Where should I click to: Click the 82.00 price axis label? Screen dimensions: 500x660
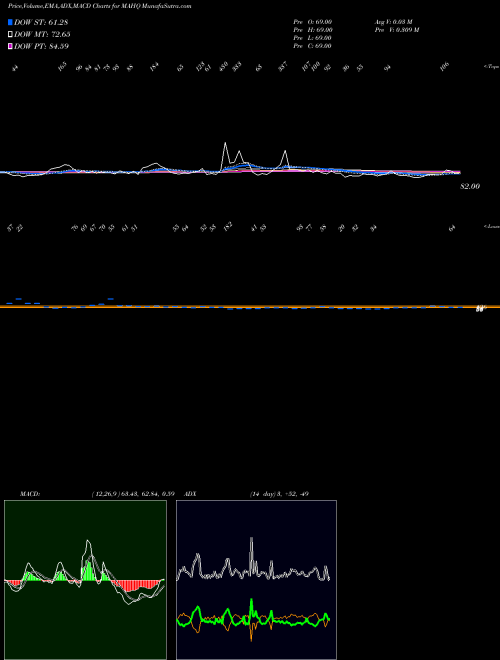tap(470, 186)
